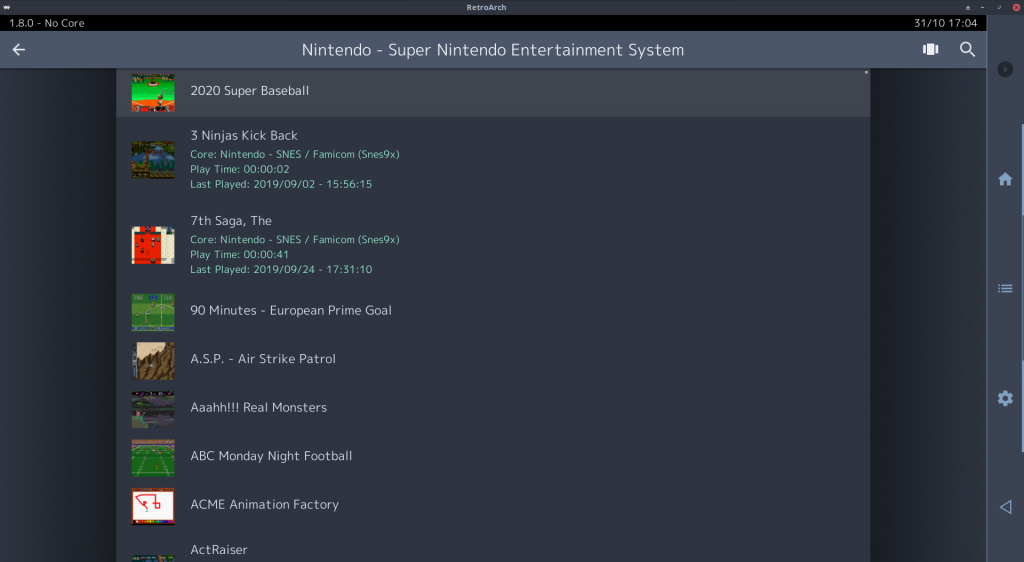Click the 3 Ninjas Kick Back thumbnail
Image resolution: width=1024 pixels, height=562 pixels.
click(x=153, y=160)
